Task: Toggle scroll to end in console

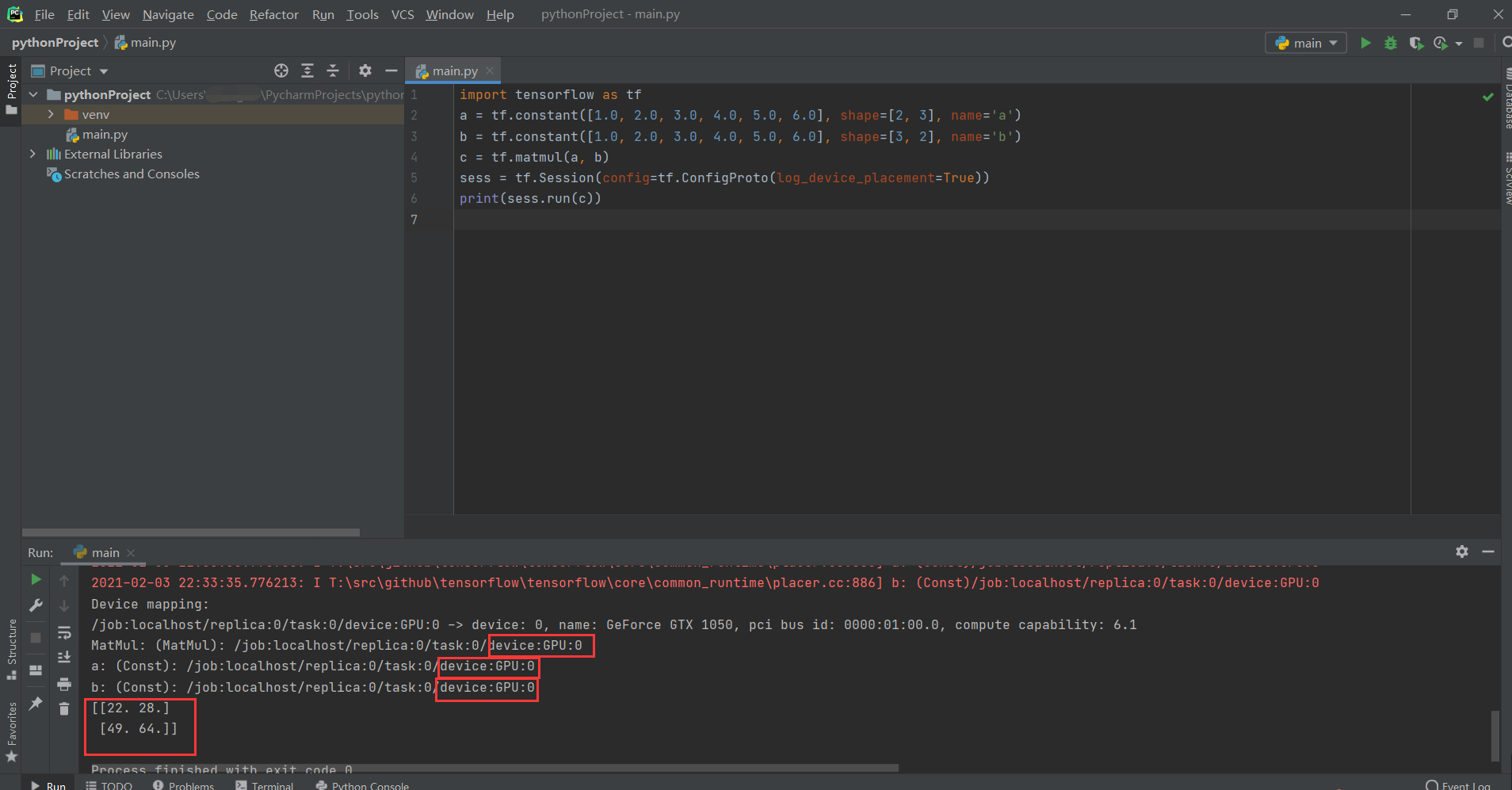Action: pyautogui.click(x=64, y=658)
